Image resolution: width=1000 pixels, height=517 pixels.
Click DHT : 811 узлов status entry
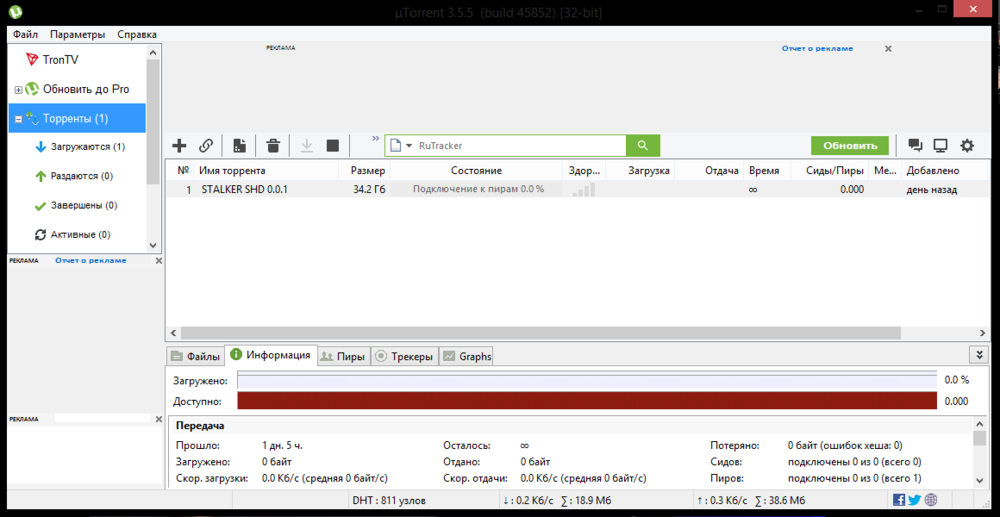[x=388, y=500]
